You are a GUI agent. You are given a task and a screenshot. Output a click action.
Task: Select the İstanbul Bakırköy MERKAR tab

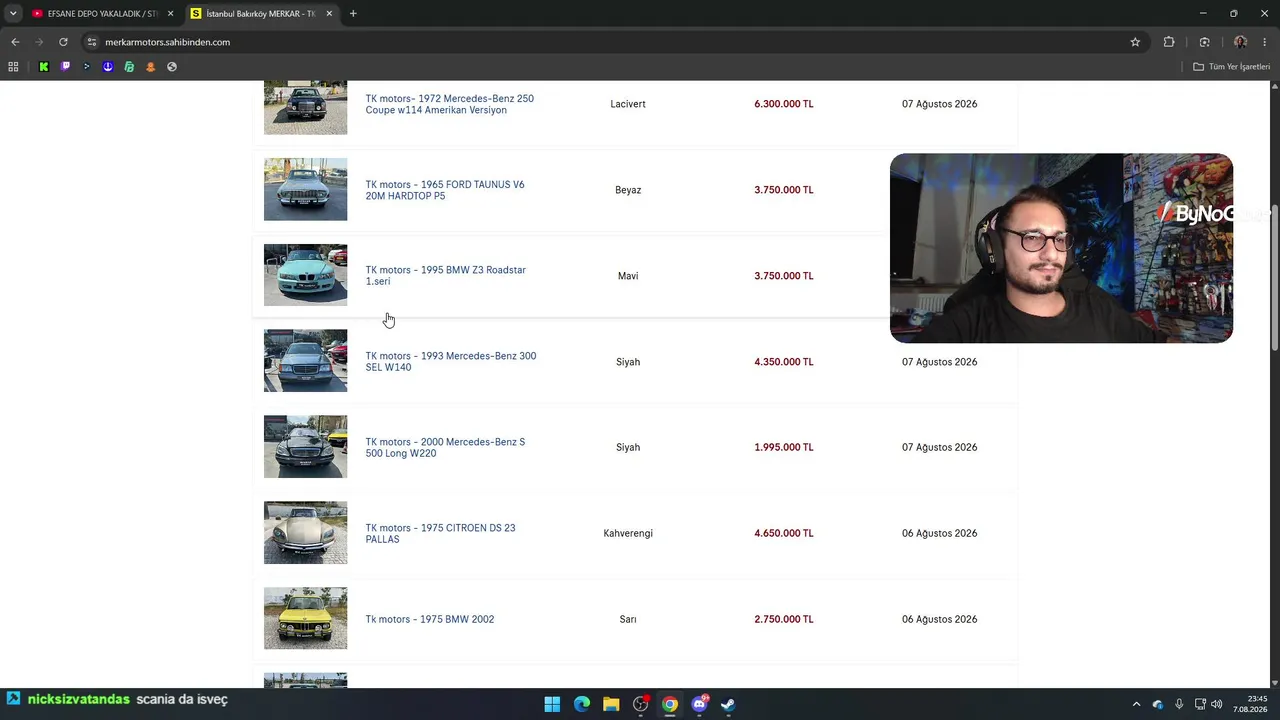(x=261, y=14)
